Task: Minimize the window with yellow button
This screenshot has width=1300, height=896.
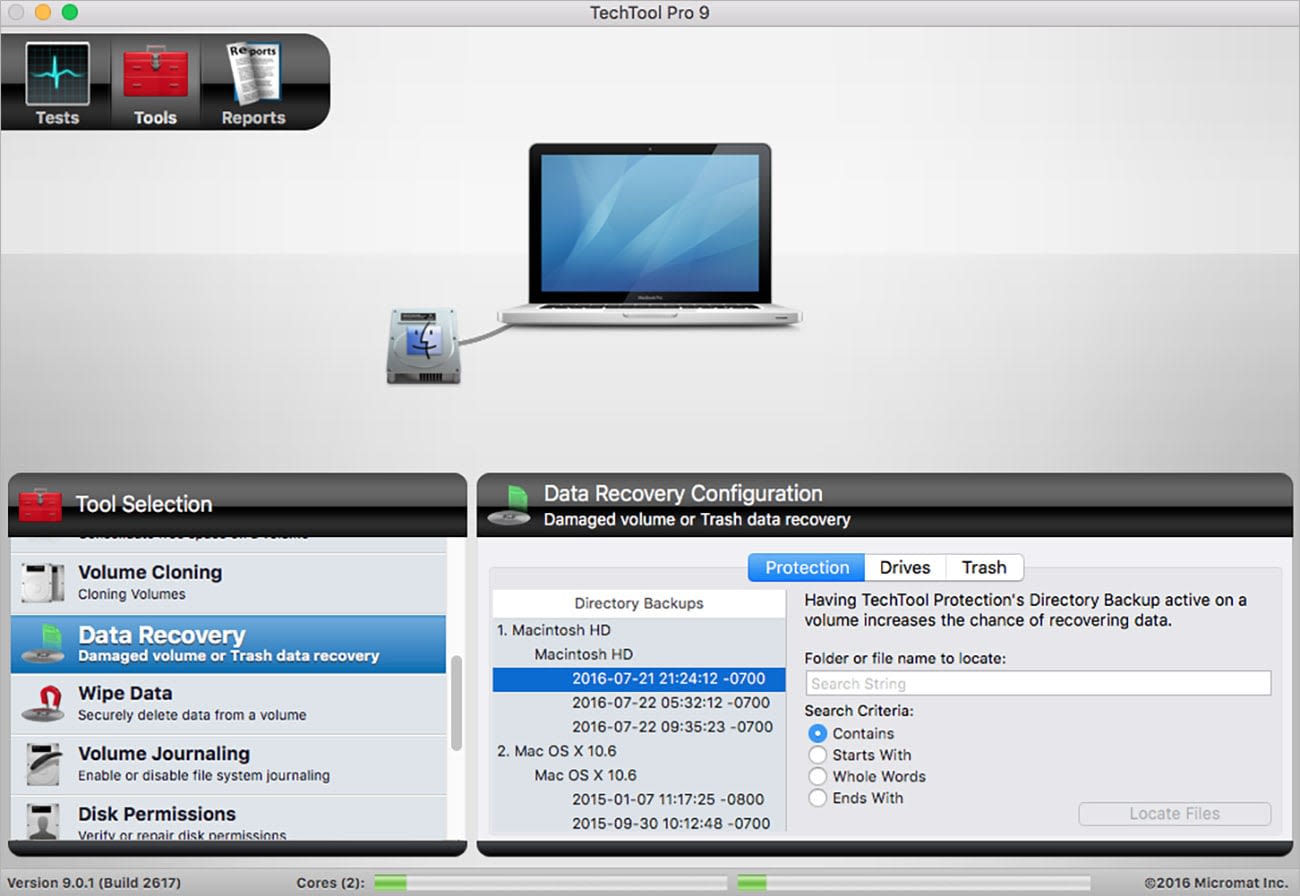Action: coord(43,13)
